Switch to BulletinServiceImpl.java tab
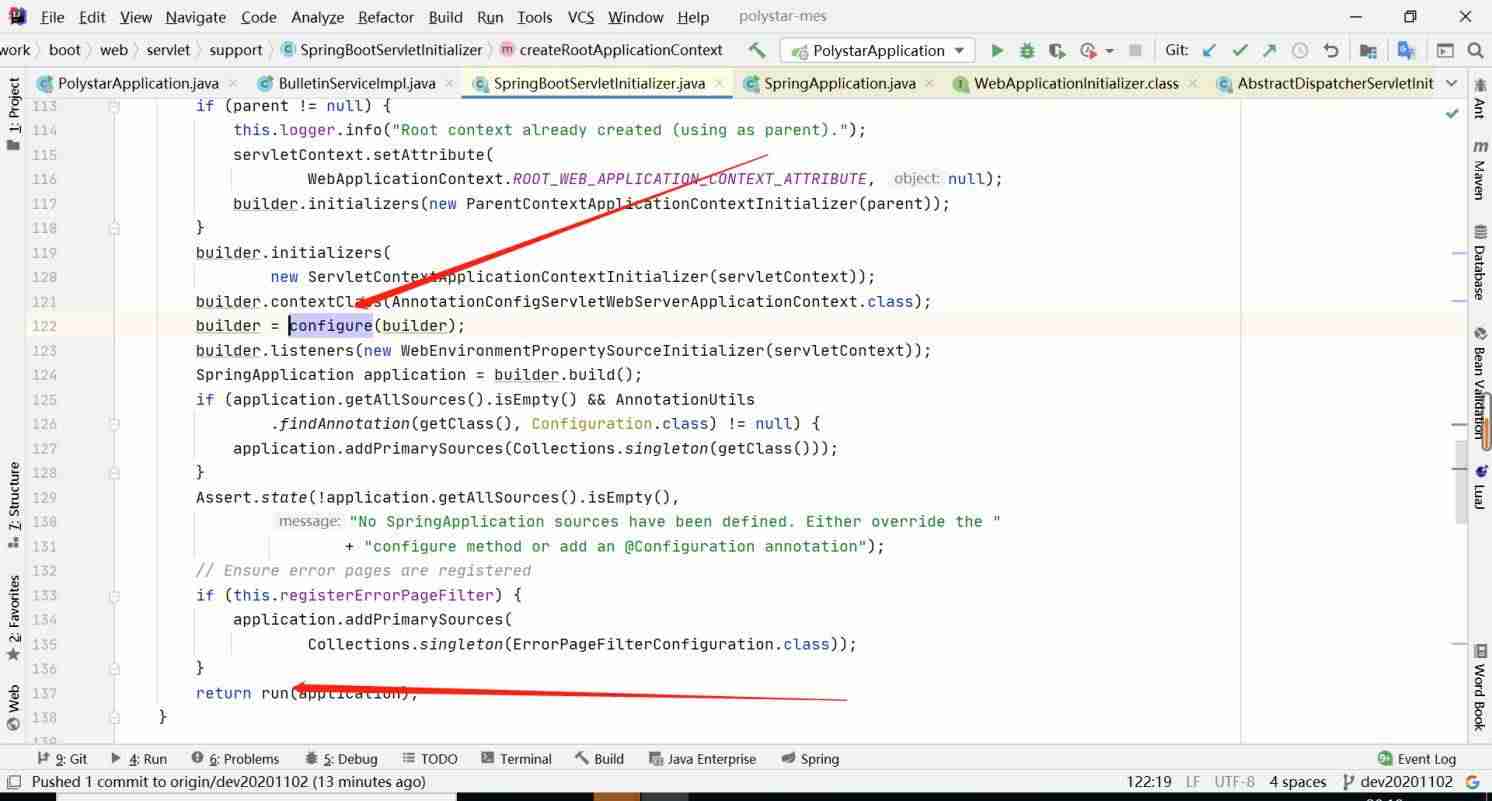Screen dimensions: 1492x801 point(357,83)
